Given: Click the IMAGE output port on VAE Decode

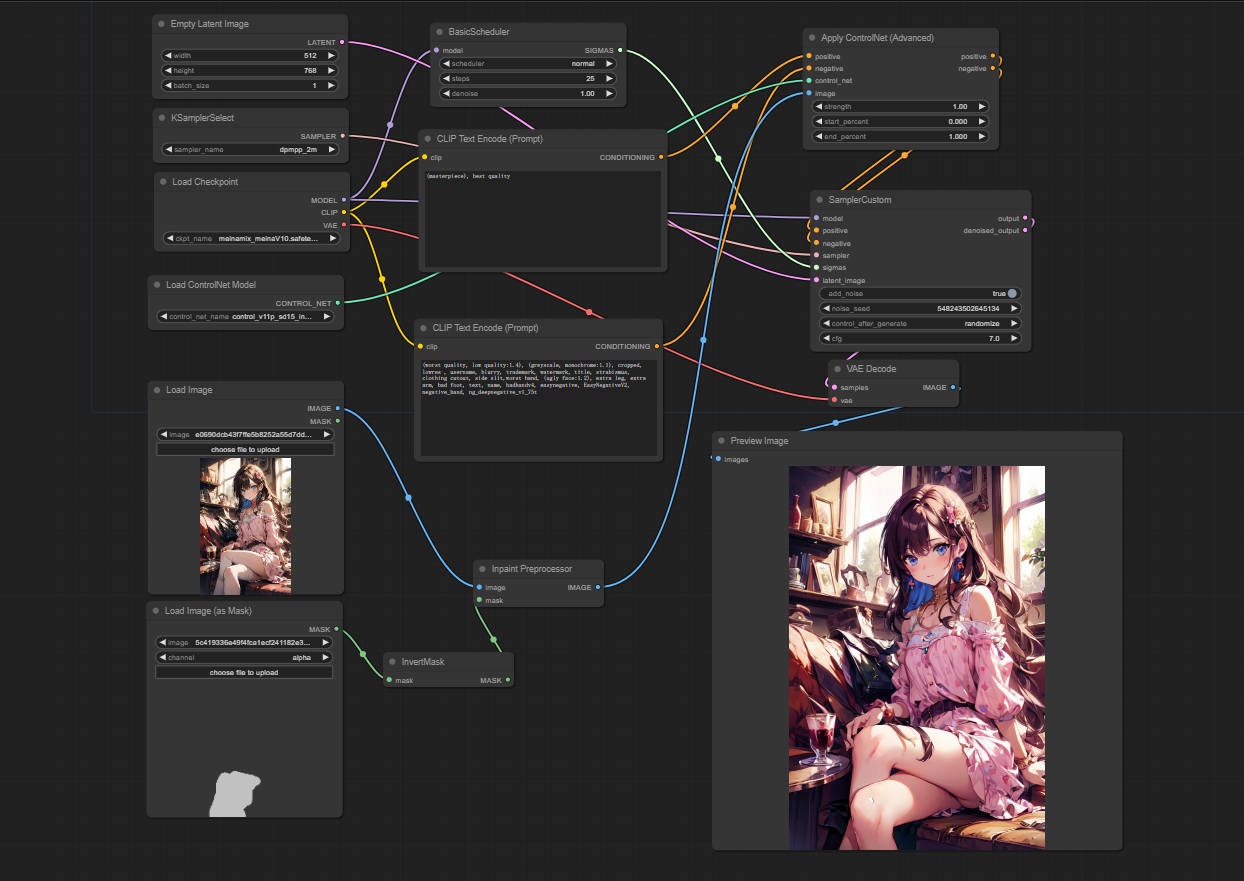Looking at the screenshot, I should (953, 387).
